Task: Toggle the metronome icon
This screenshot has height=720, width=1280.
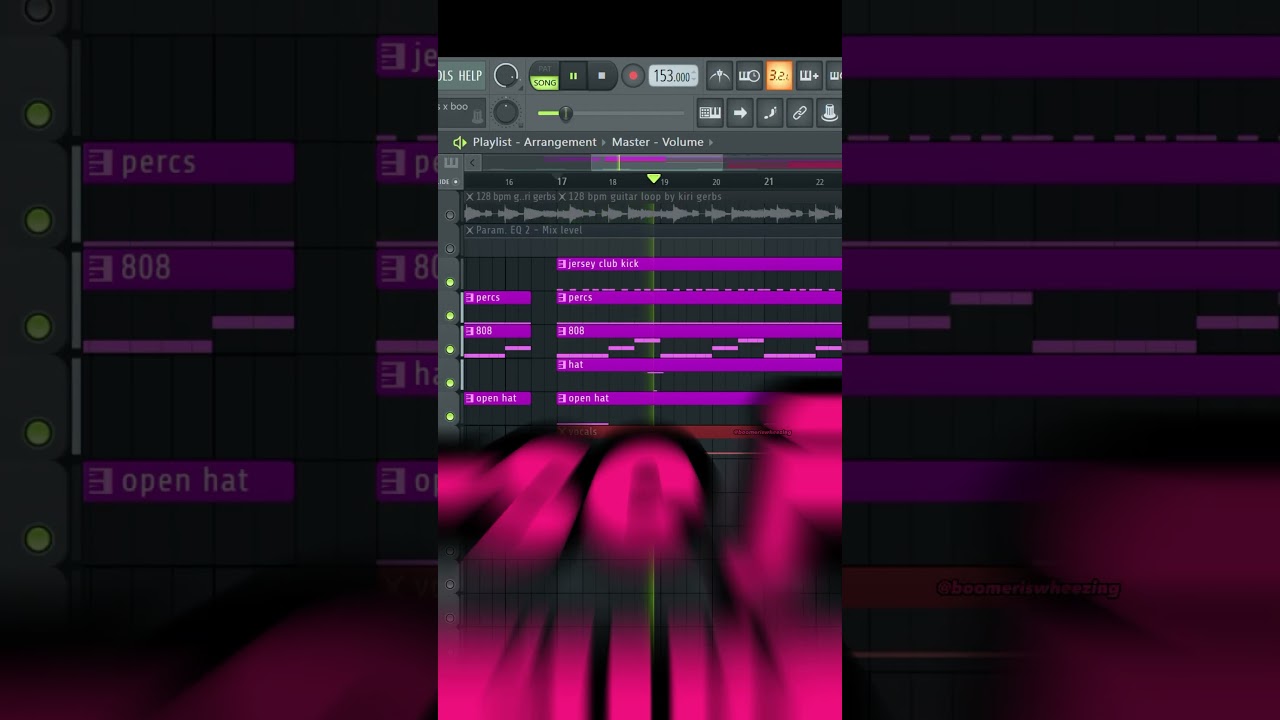Action: (719, 76)
